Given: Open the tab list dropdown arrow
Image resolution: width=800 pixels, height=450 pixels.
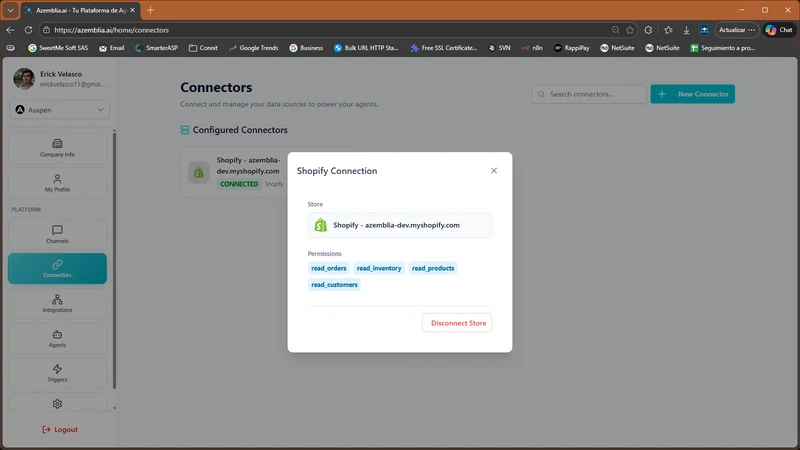Looking at the screenshot, I should pos(10,10).
